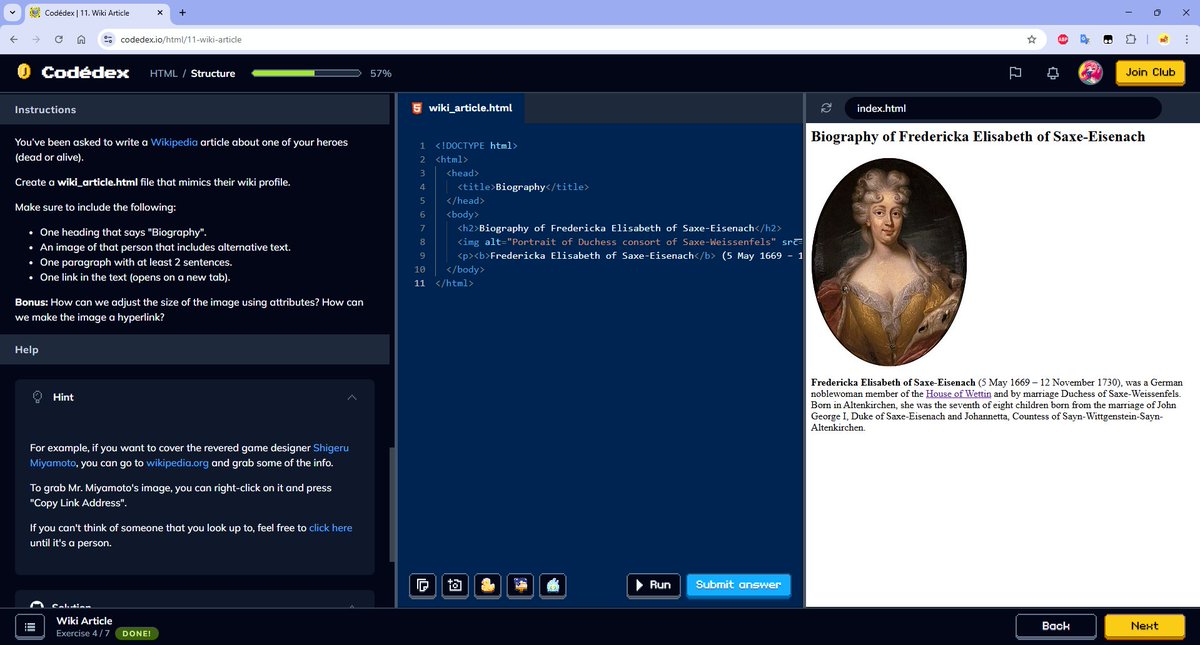Click the course progress bar
The height and width of the screenshot is (645, 1200).
[x=306, y=73]
